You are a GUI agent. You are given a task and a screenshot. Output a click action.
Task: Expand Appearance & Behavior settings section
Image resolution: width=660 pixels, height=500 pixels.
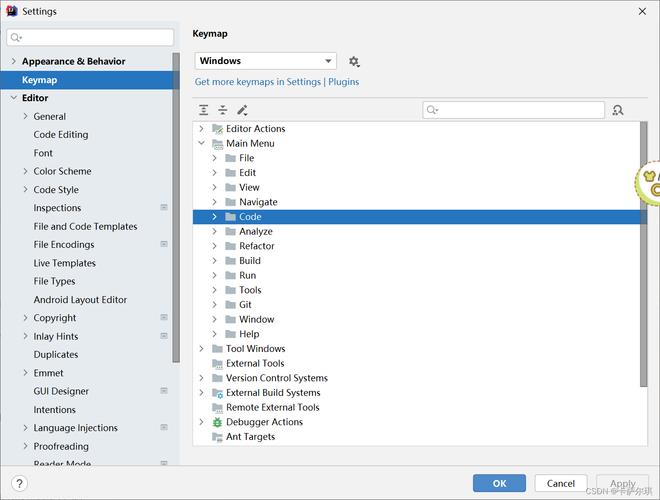tap(13, 61)
